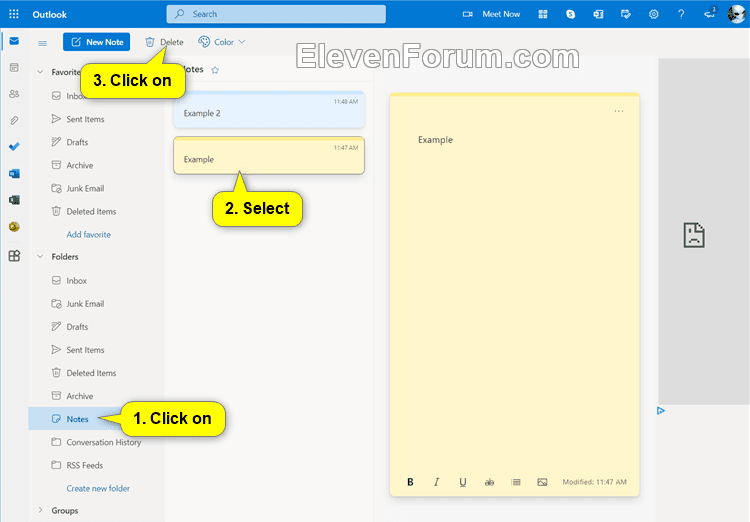Image resolution: width=750 pixels, height=522 pixels.
Task: Click the Example text in the note editor
Action: tap(435, 140)
